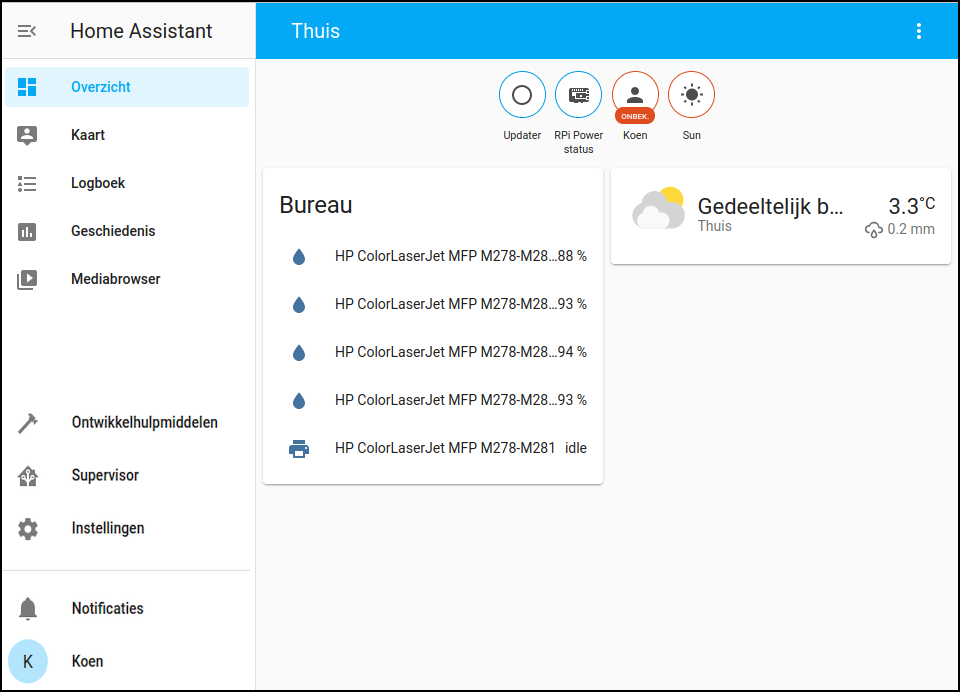The image size is (960, 692).
Task: Open the HP ColorLaserJet row showing 88 %
Action: point(433,257)
